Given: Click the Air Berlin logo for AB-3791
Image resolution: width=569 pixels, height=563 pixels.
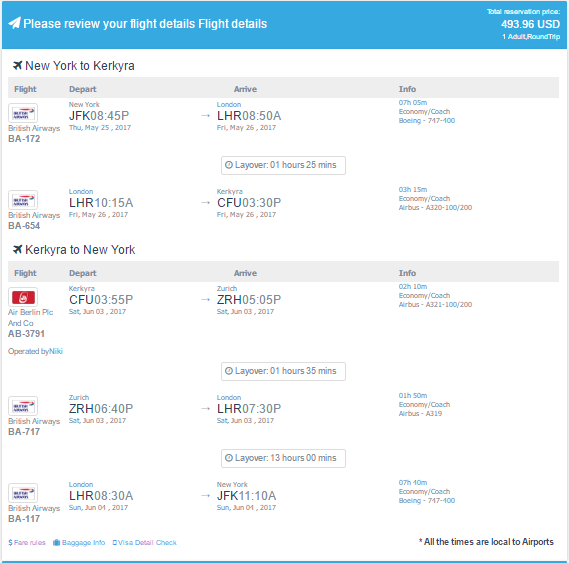Looking at the screenshot, I should [x=23, y=297].
